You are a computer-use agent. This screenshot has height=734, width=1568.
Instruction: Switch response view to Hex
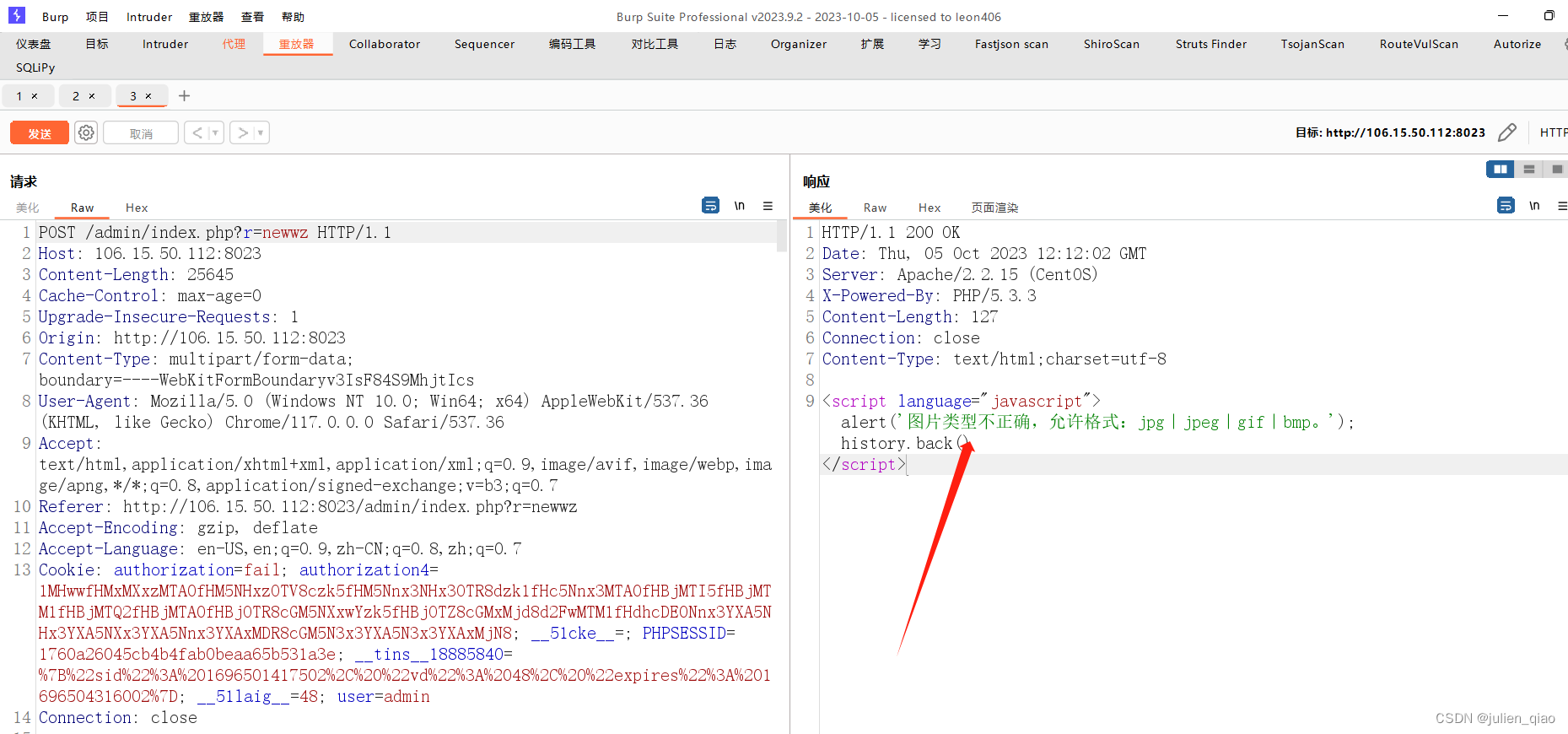[x=929, y=208]
